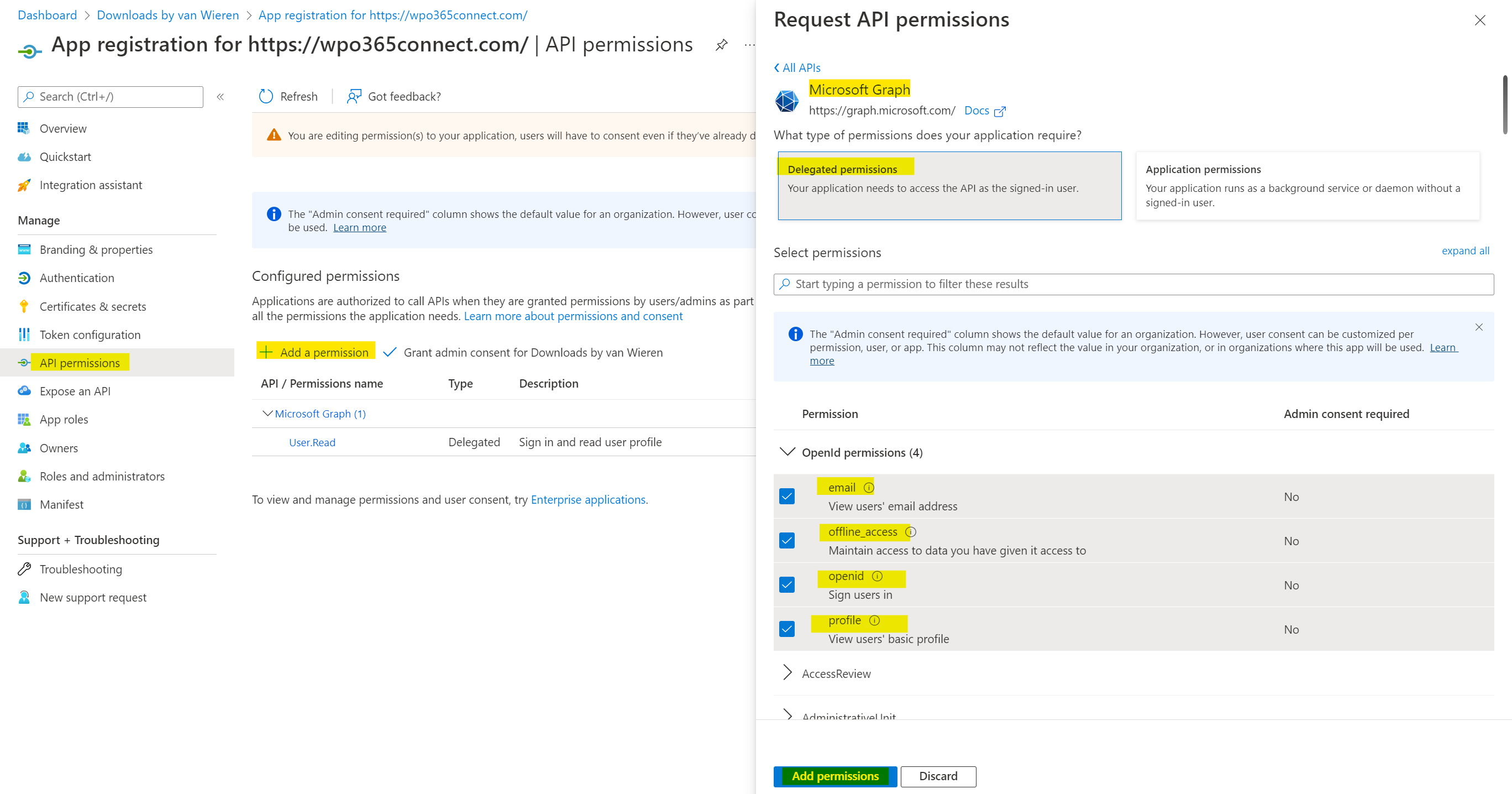Viewport: 1512px width, 794px height.
Task: Uncheck the openid permission checkbox
Action: pos(786,585)
